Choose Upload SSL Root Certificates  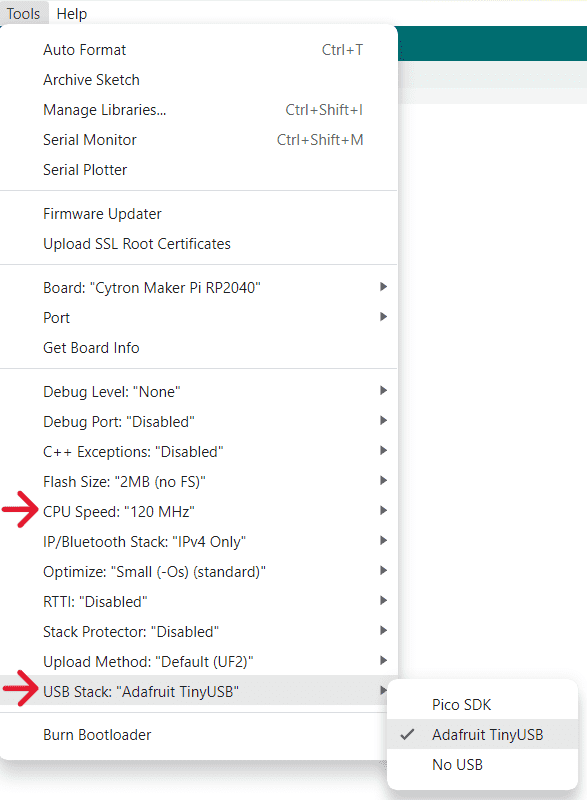(x=198, y=244)
